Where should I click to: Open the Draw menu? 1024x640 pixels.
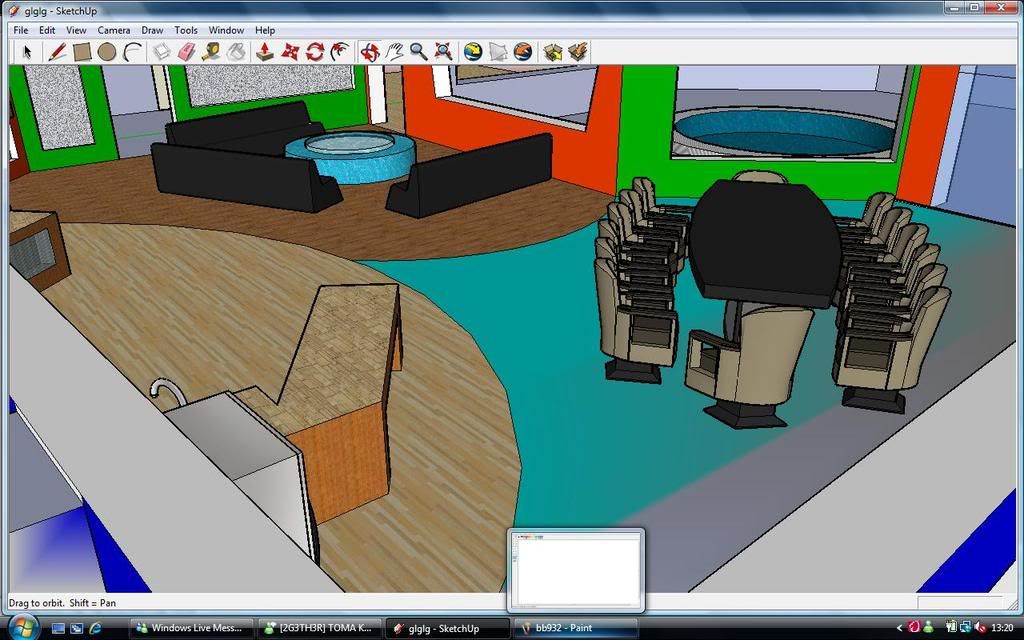(x=152, y=30)
